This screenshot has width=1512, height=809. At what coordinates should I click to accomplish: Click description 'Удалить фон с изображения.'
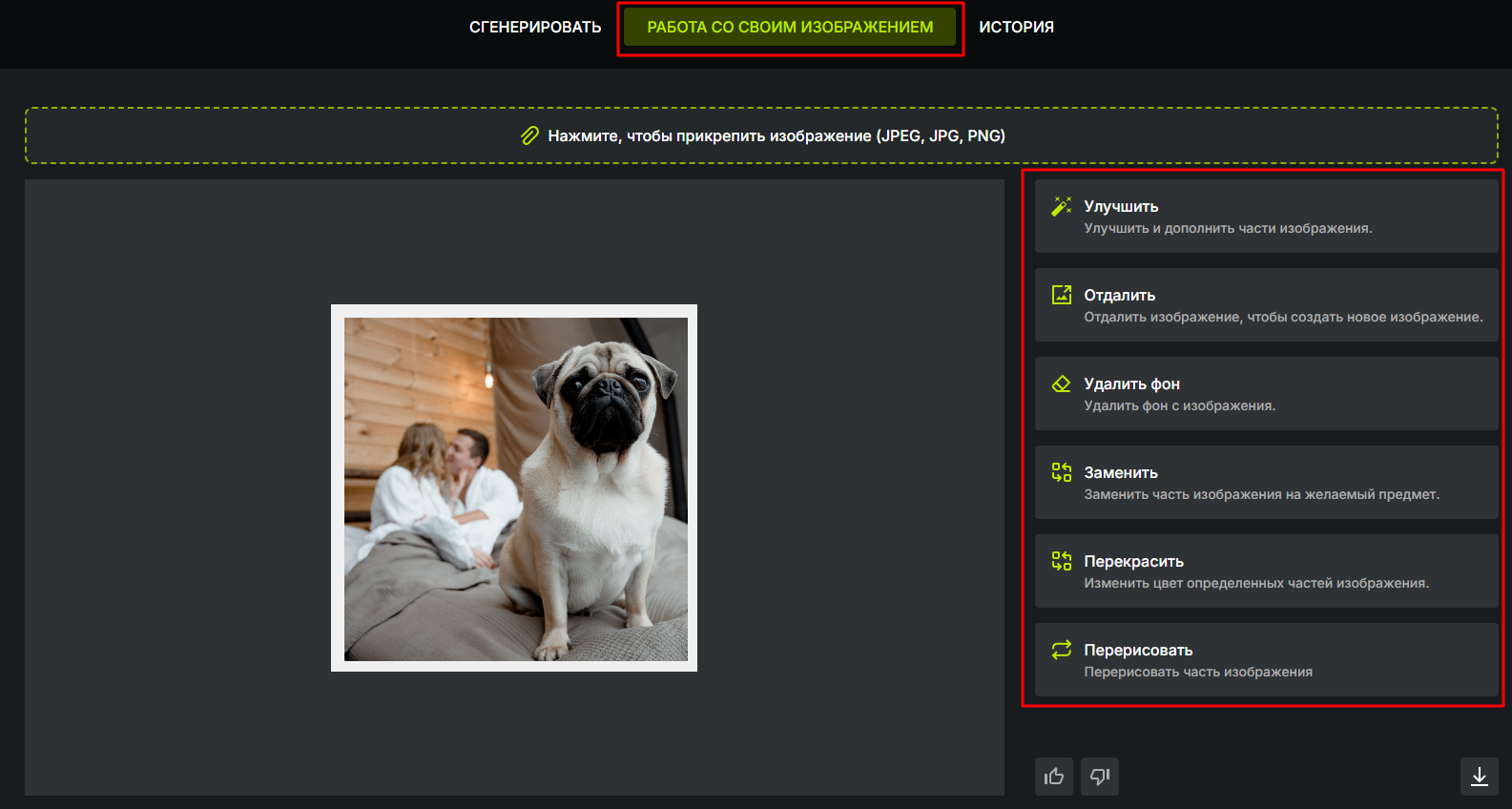(x=1179, y=405)
